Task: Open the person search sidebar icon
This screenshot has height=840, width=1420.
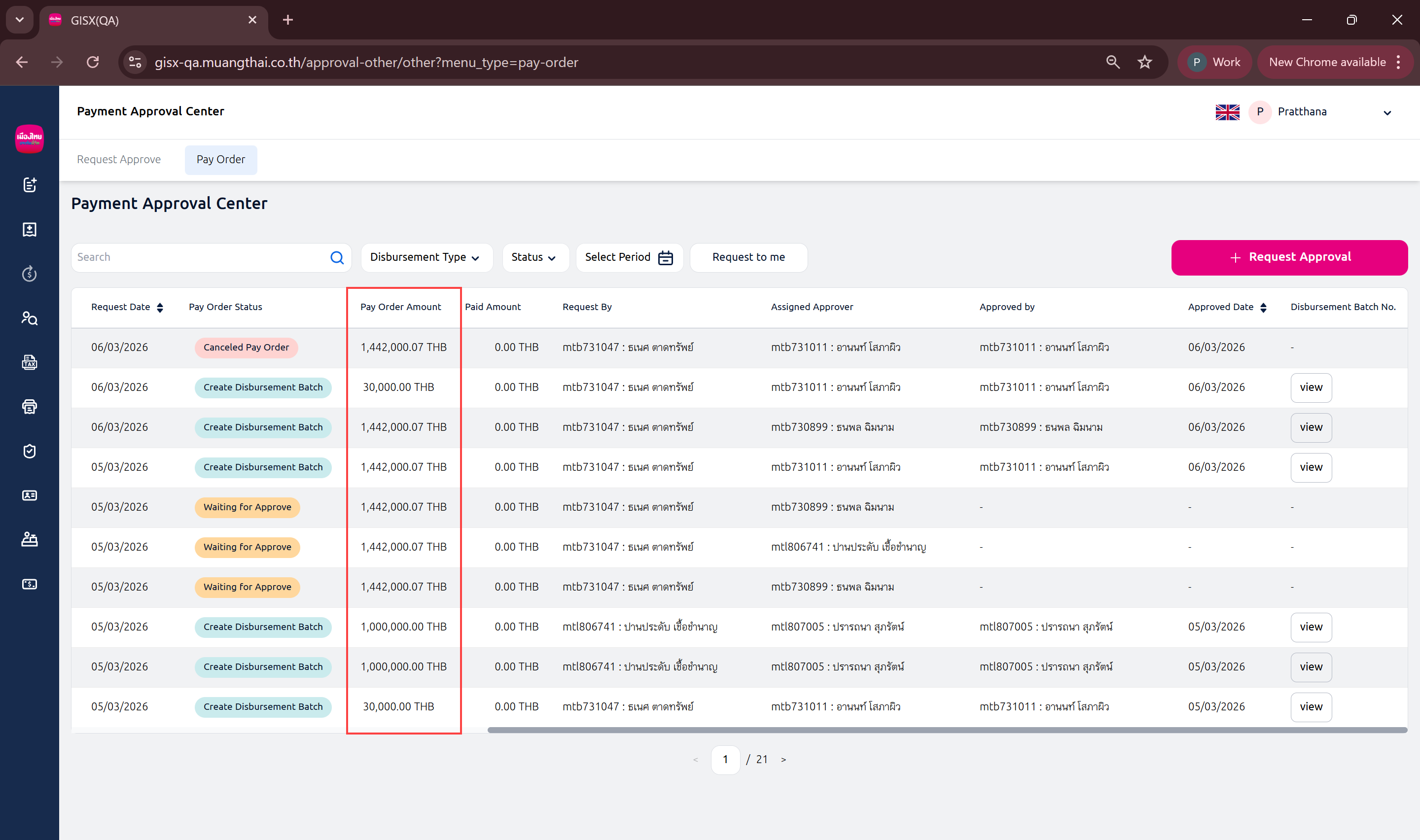Action: [30, 318]
